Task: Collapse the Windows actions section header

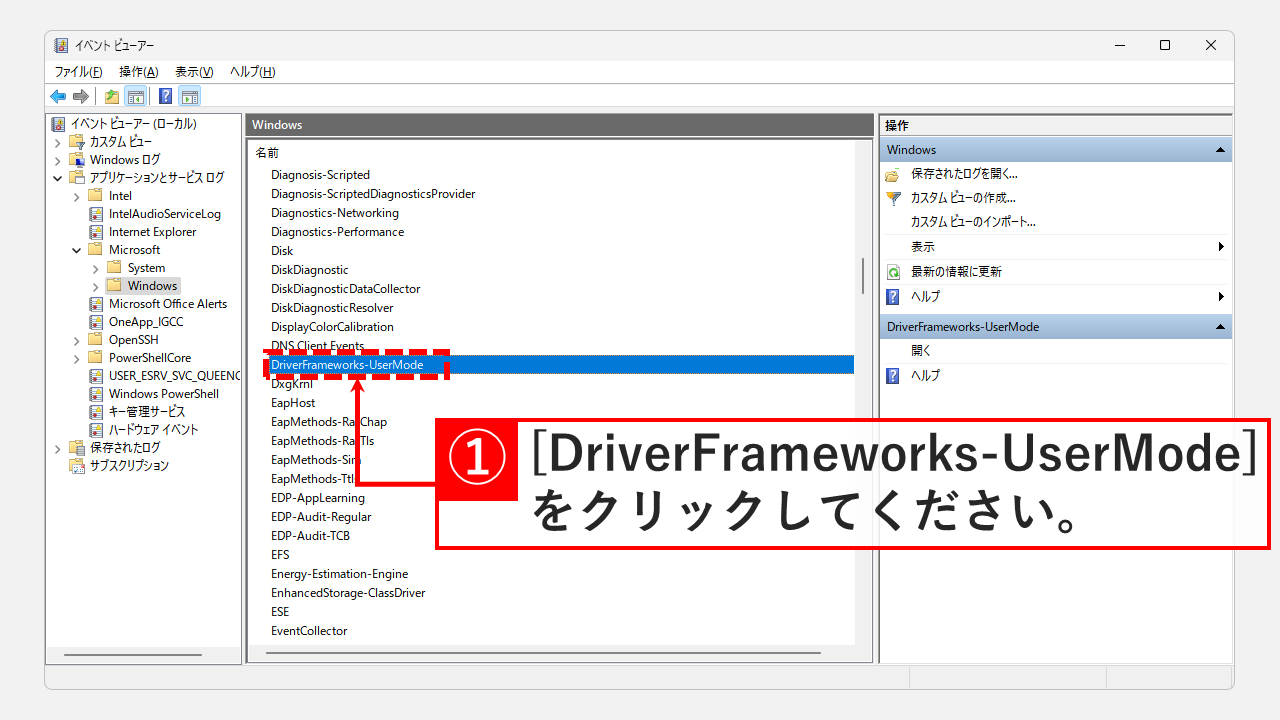Action: pyautogui.click(x=1219, y=150)
